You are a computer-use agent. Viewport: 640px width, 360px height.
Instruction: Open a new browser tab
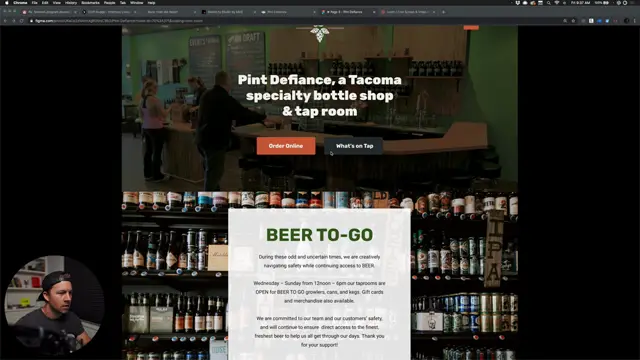click(x=443, y=12)
